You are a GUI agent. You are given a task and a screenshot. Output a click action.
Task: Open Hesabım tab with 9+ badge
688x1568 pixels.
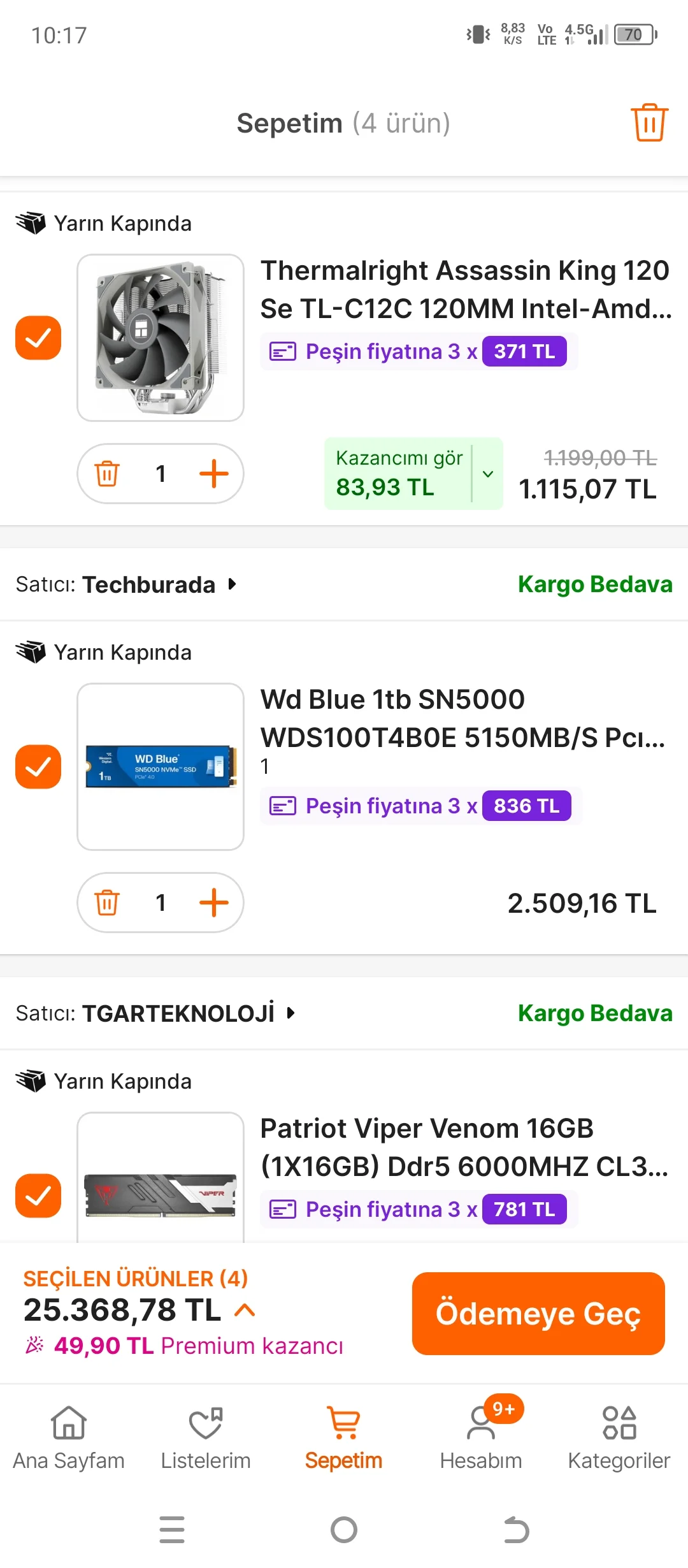click(482, 1434)
